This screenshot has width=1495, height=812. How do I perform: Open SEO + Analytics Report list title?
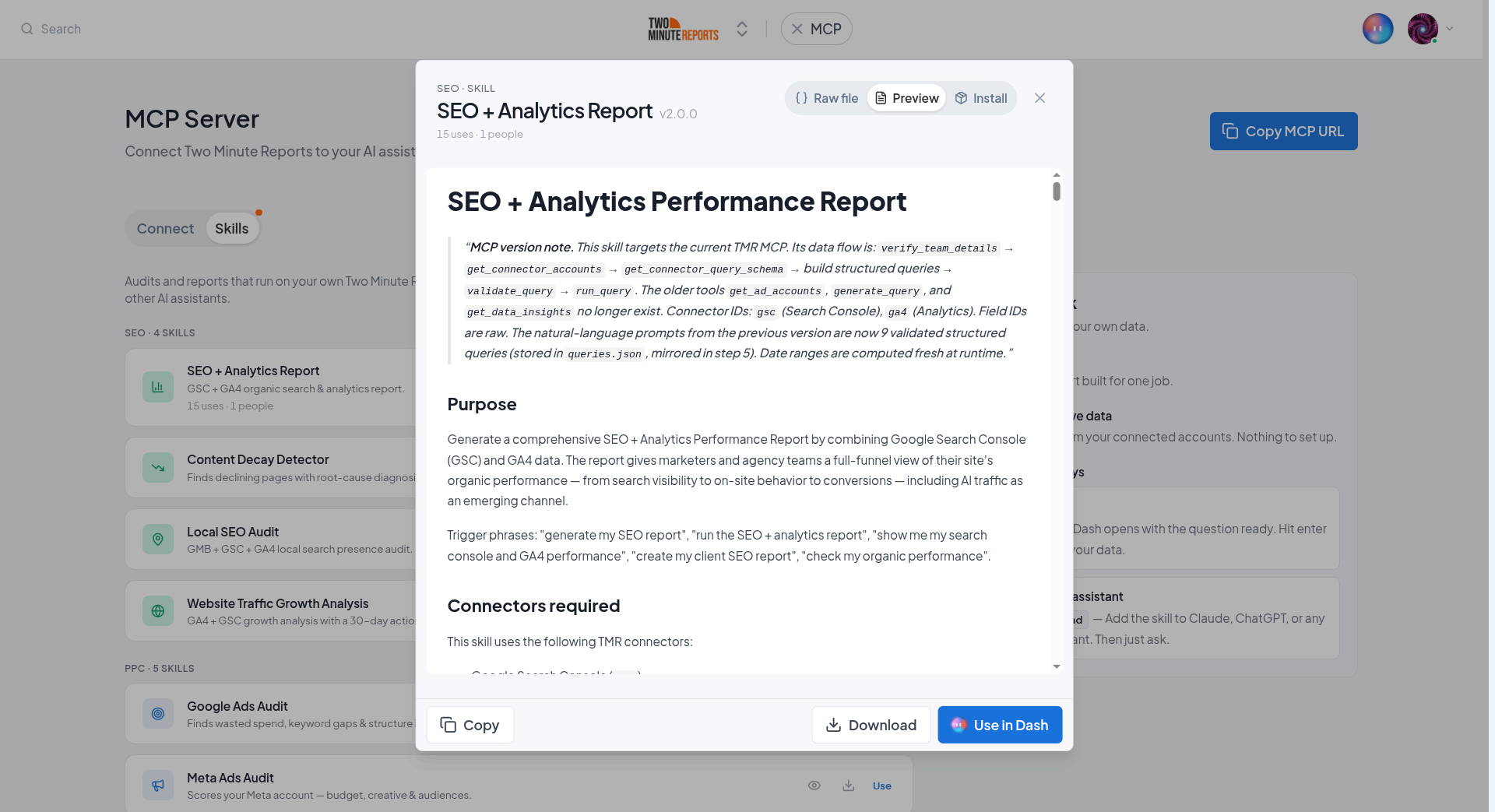coord(253,371)
